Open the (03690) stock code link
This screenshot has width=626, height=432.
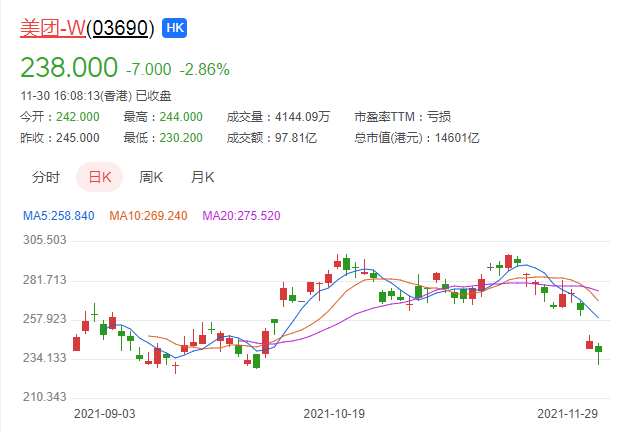tap(120, 28)
